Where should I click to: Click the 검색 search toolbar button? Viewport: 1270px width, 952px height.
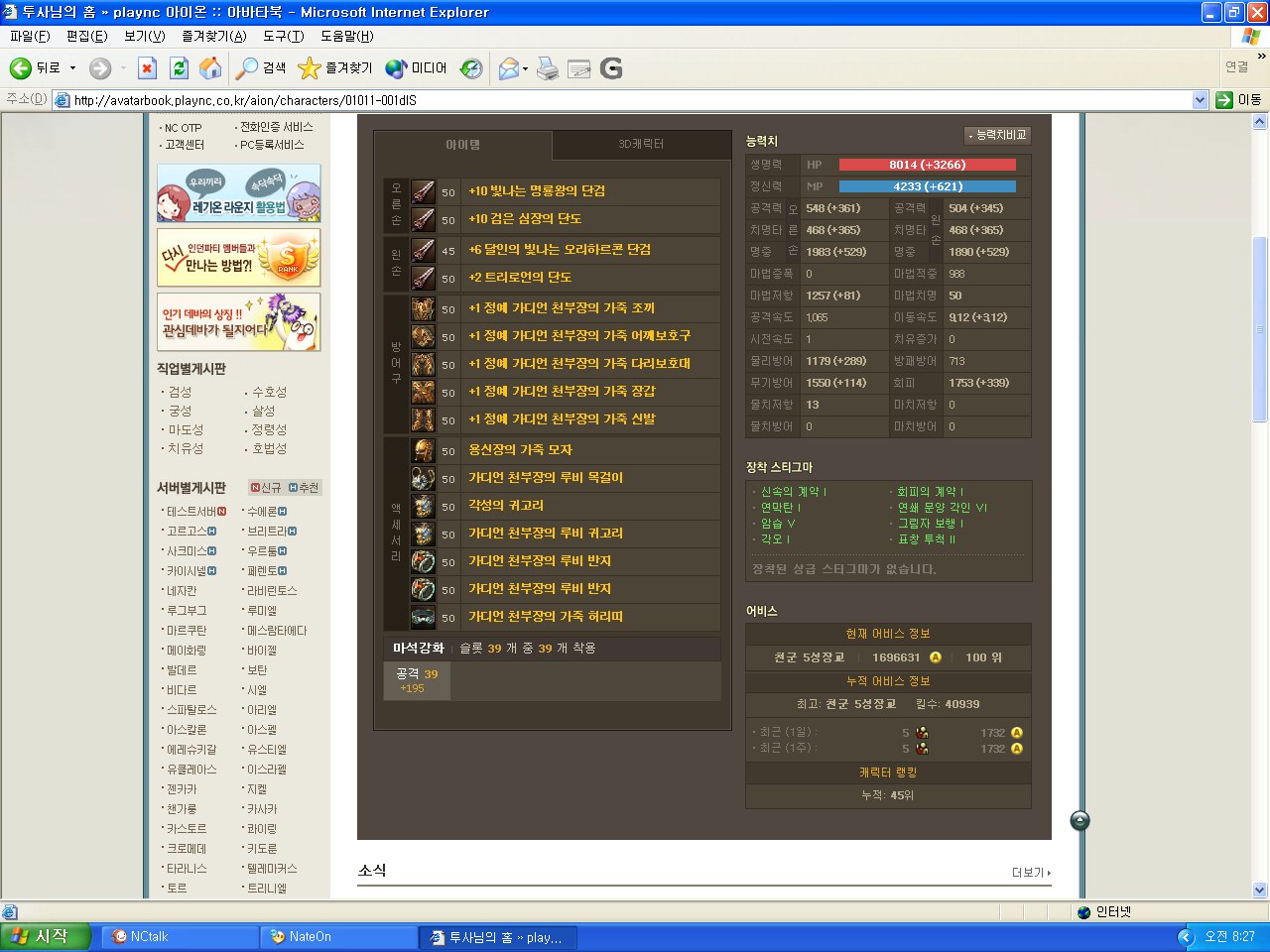point(262,68)
